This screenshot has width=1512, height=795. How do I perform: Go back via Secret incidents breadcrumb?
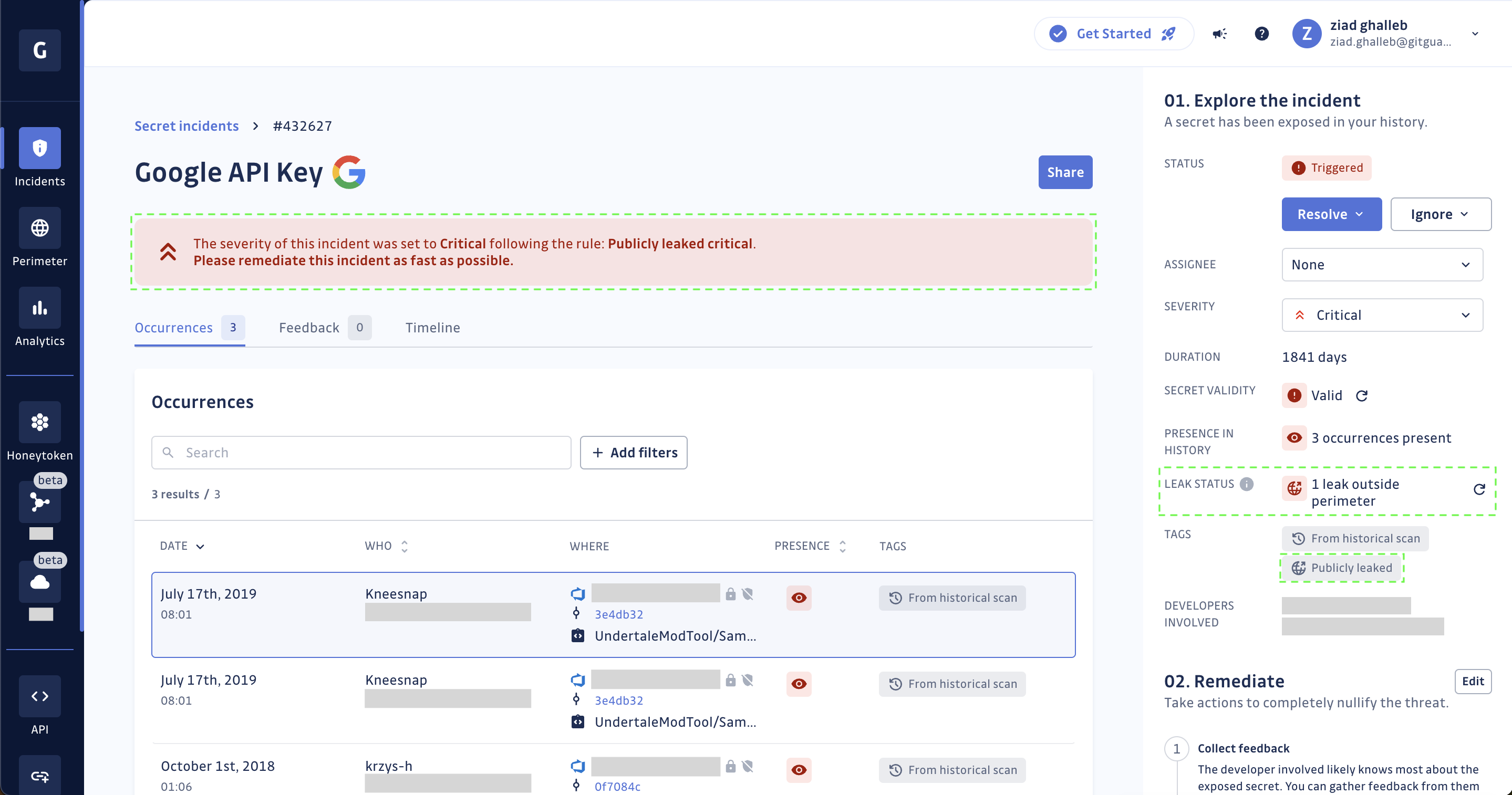[x=187, y=126]
